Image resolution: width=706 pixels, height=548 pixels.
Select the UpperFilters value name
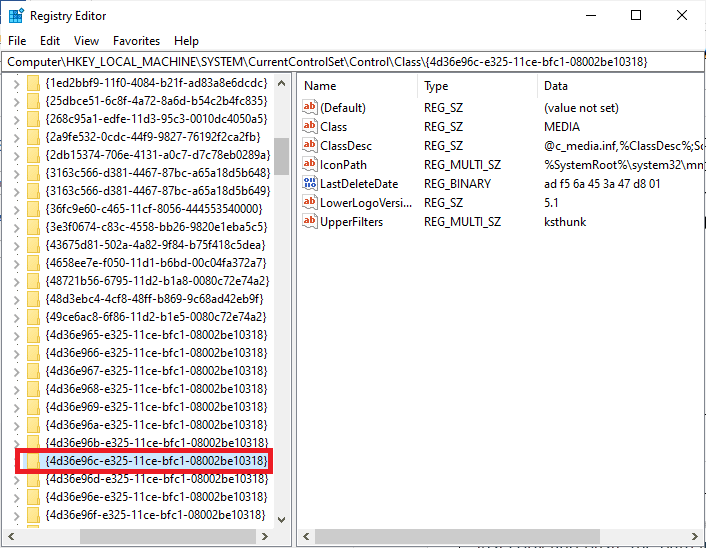click(x=351, y=222)
